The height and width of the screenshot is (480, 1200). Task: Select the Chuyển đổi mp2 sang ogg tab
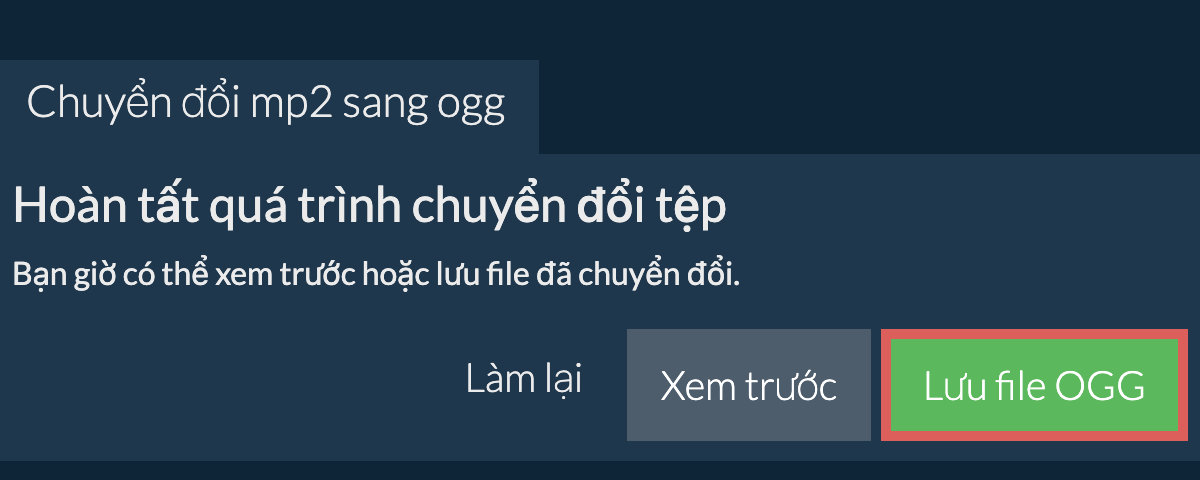267,105
